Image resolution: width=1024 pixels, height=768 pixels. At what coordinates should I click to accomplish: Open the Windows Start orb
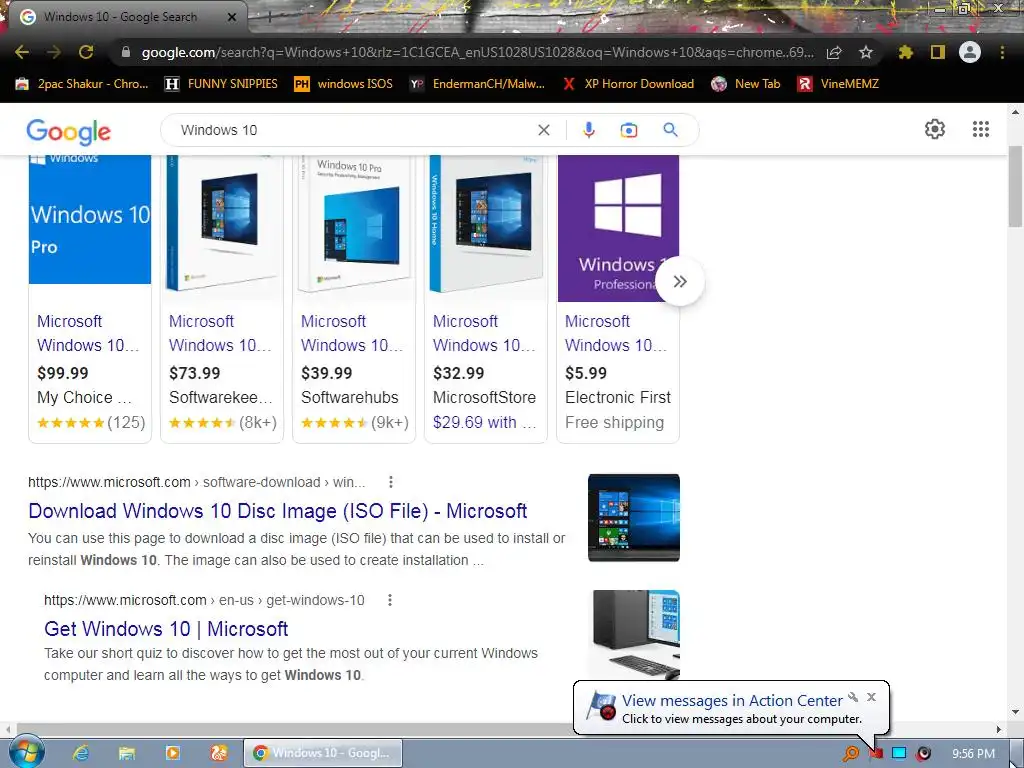click(25, 752)
